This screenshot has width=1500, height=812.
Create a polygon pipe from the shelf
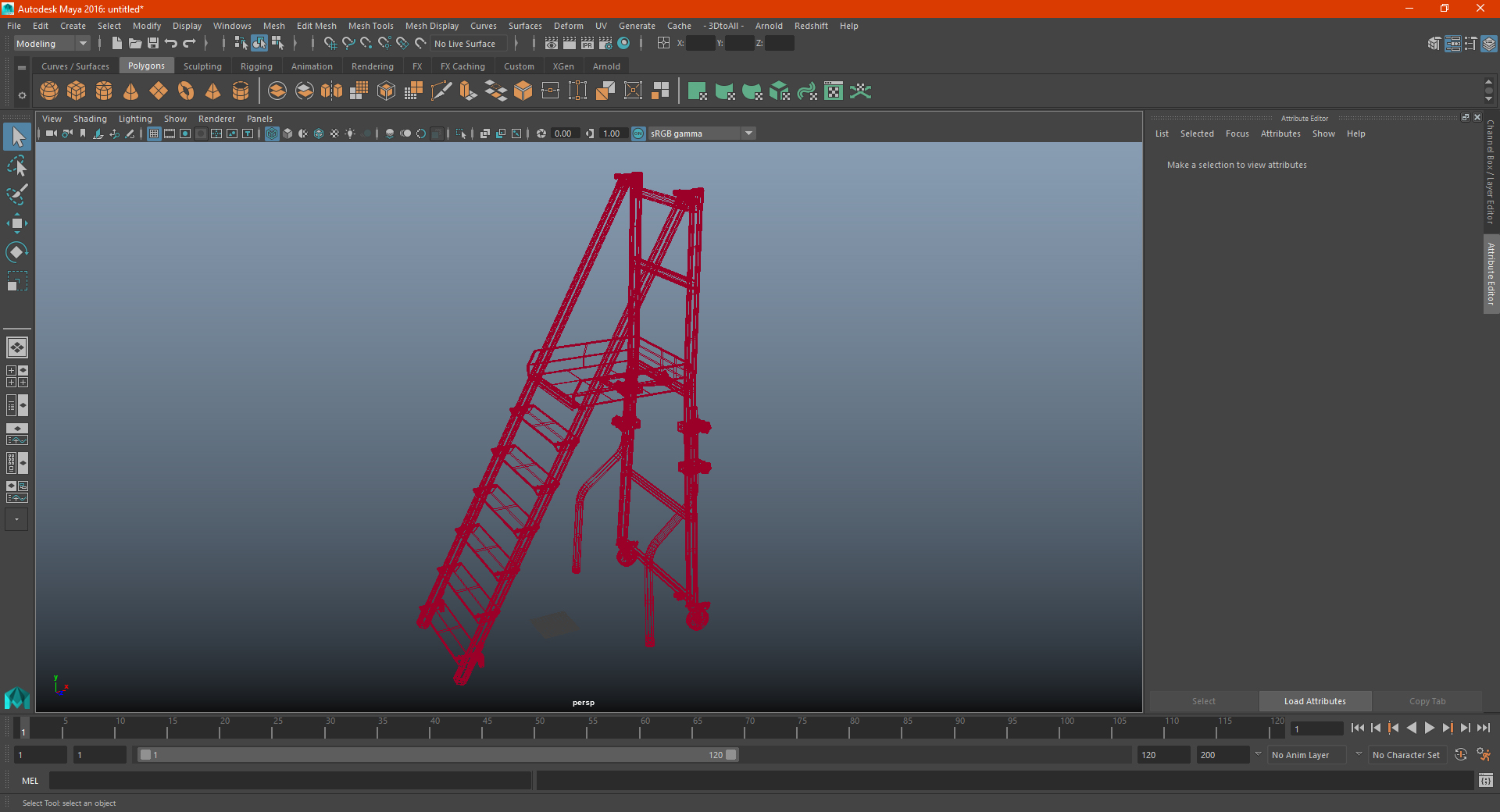click(x=241, y=91)
